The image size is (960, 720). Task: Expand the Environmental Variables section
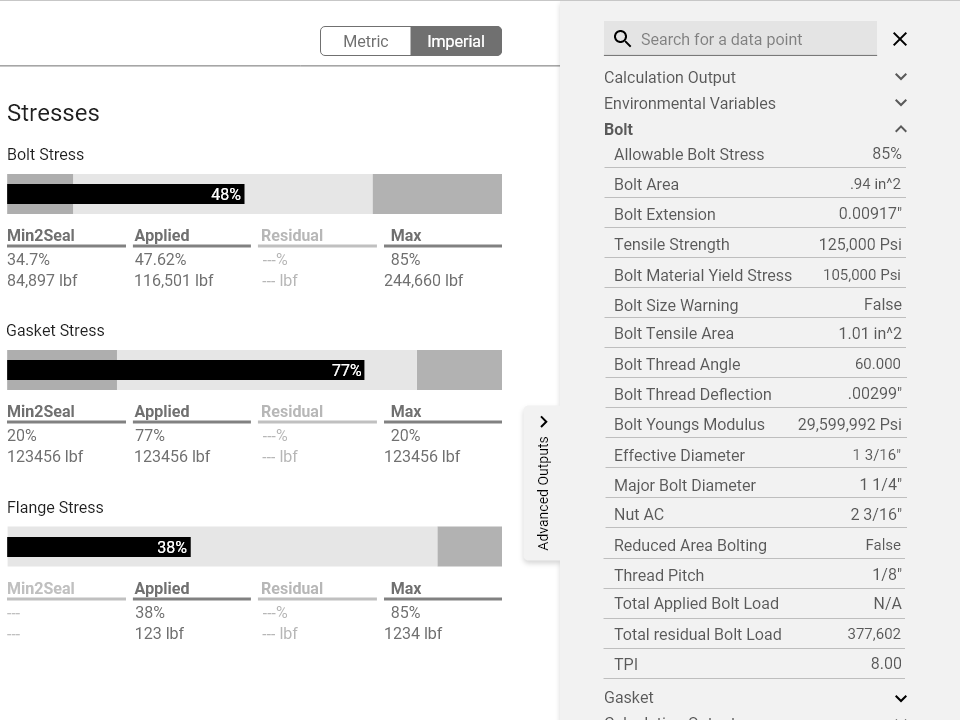[x=900, y=103]
